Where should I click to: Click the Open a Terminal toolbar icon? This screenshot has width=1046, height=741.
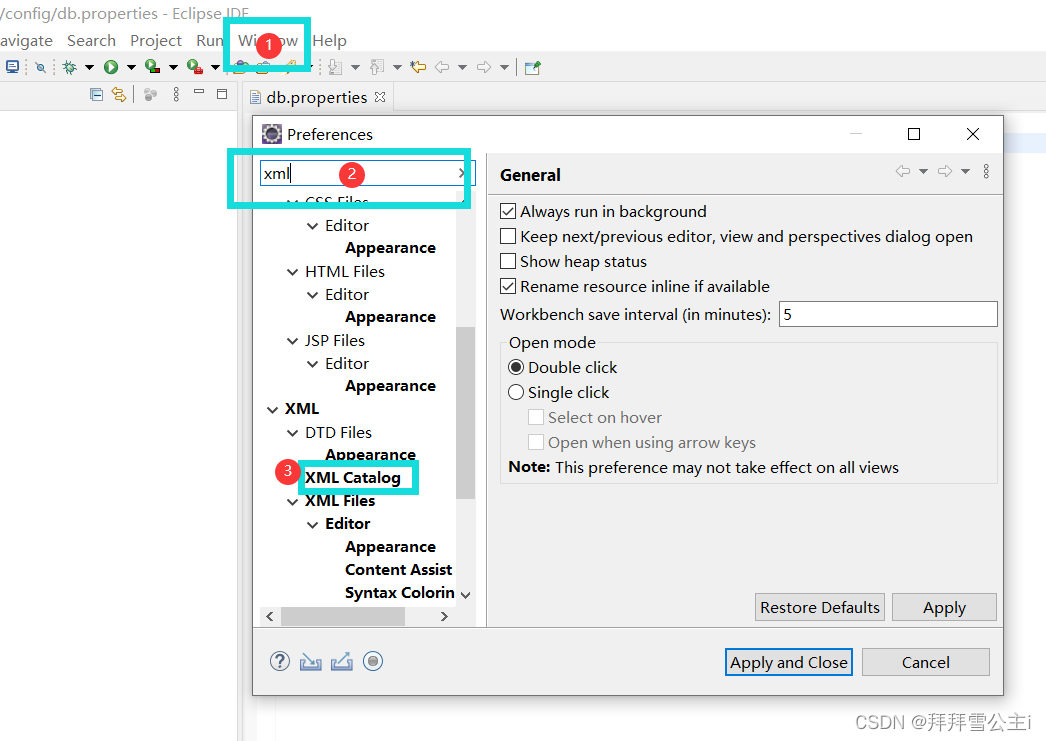pos(12,67)
